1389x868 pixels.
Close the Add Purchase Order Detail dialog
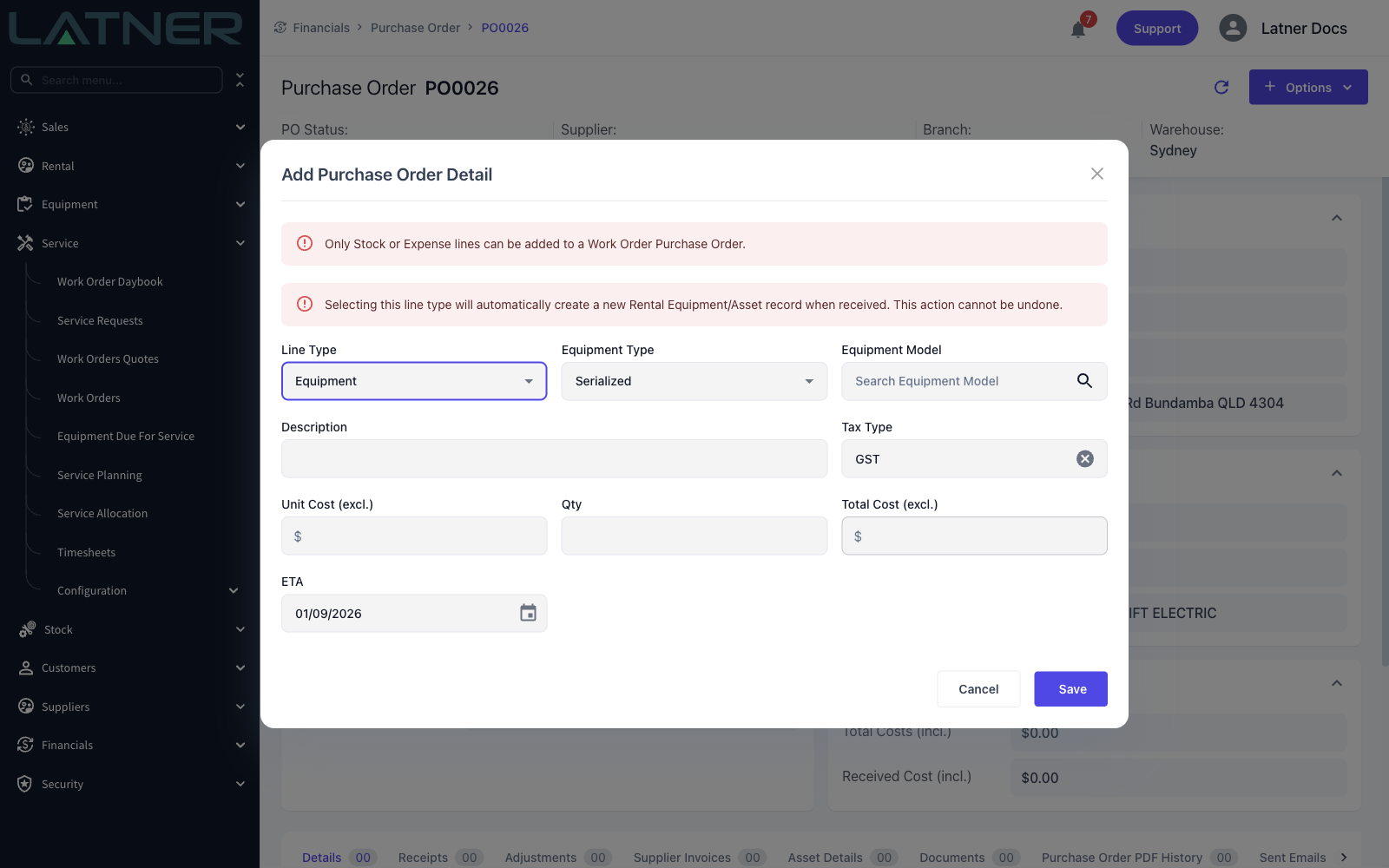[x=1097, y=174]
